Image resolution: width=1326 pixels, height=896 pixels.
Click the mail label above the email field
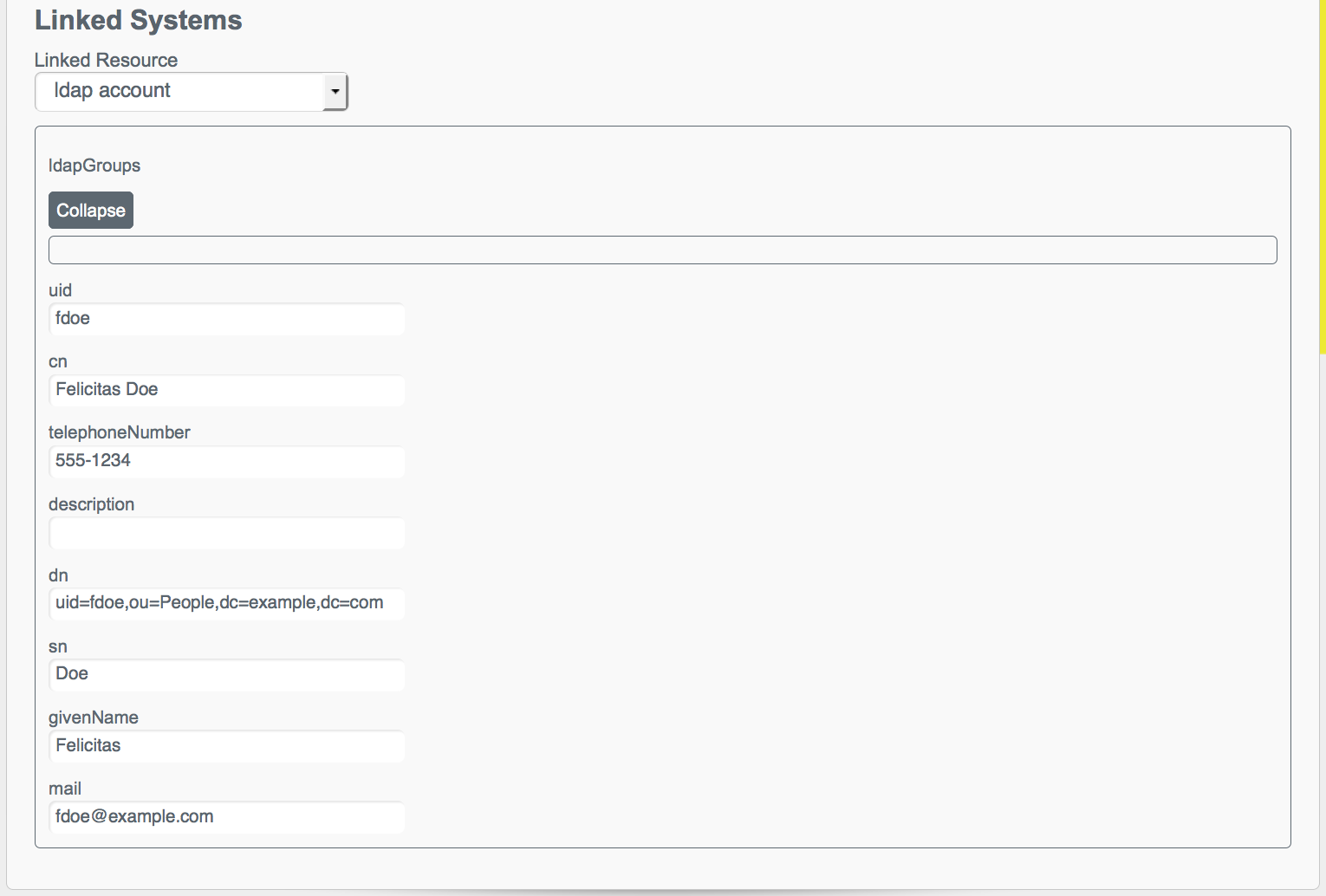tap(65, 789)
